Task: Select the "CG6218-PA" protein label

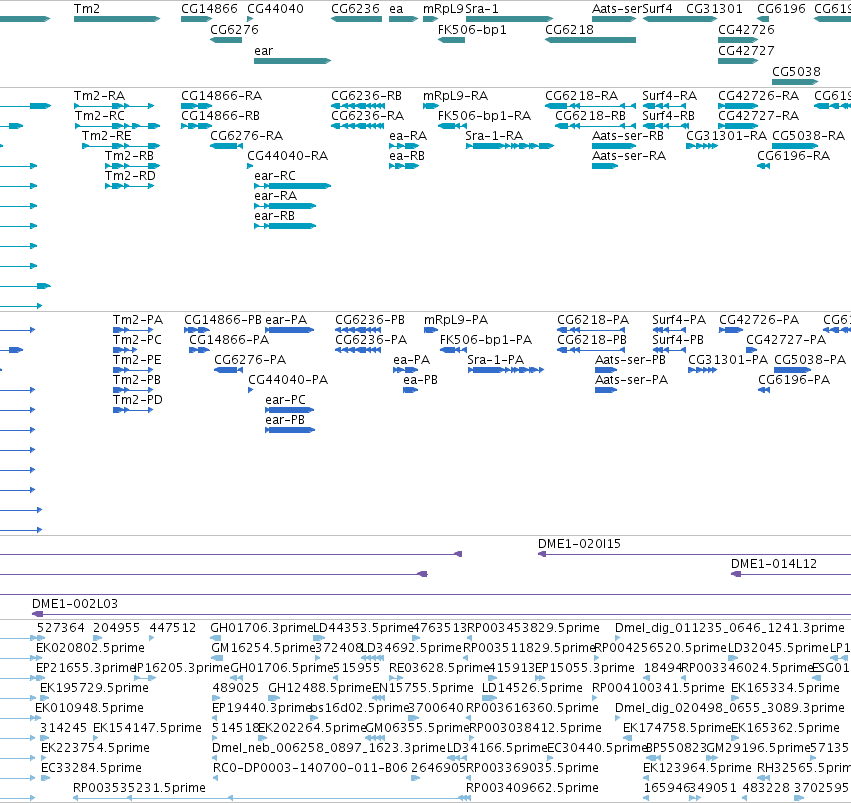Action: coord(593,320)
